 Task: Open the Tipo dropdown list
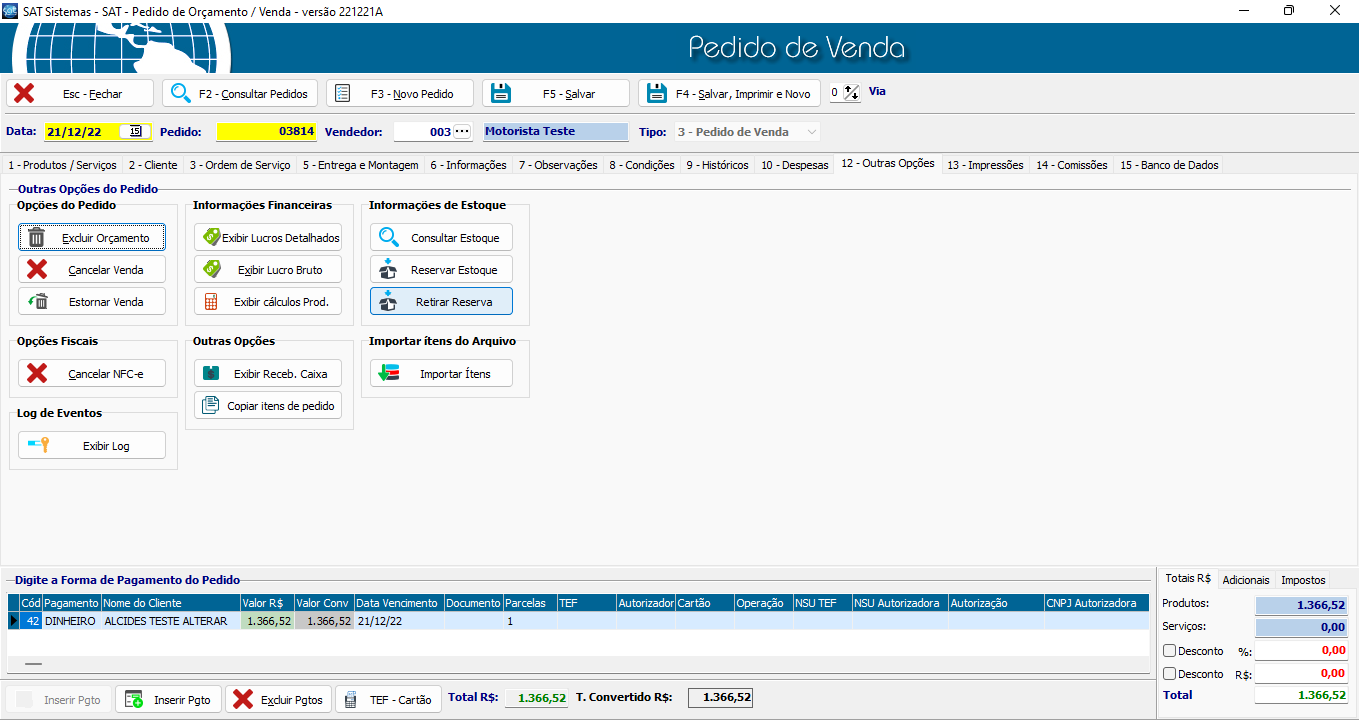[x=811, y=132]
